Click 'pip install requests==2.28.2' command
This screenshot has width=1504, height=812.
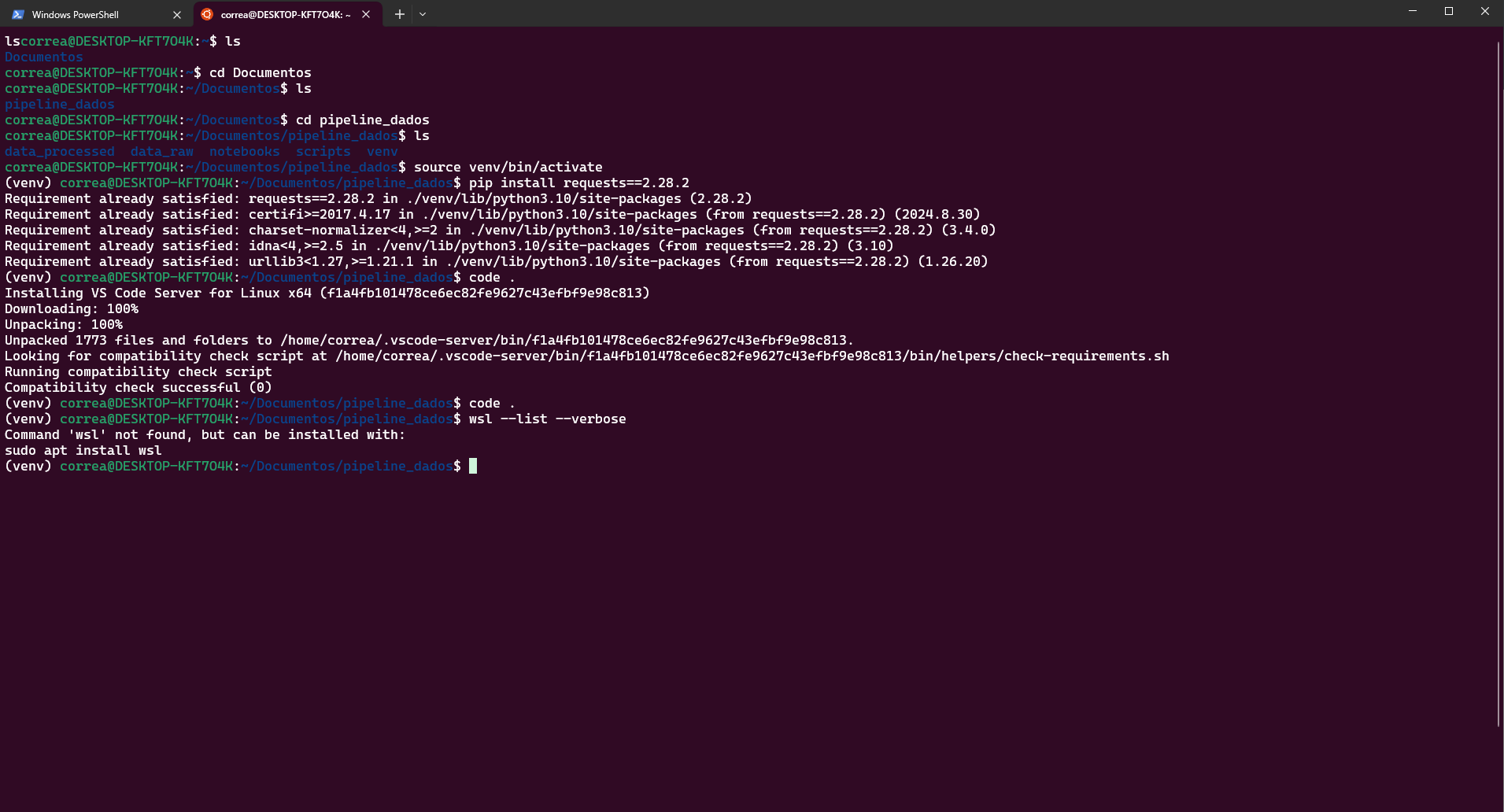579,183
